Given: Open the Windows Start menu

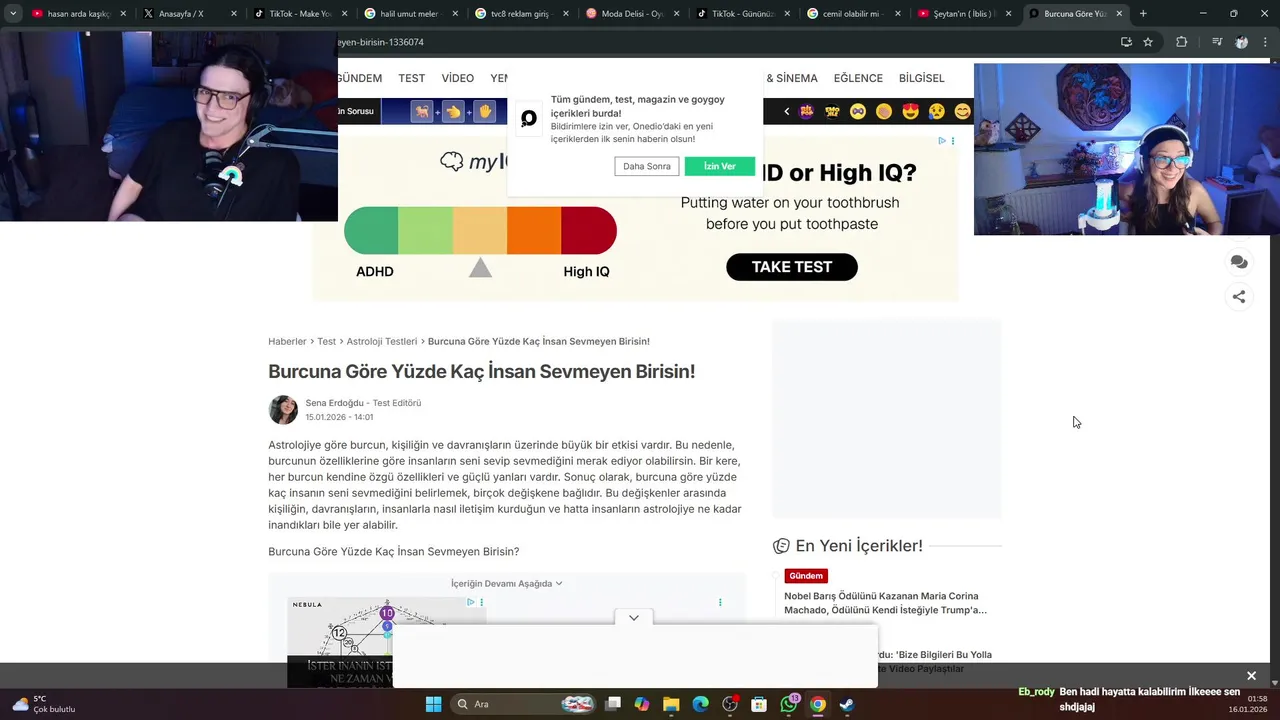Looking at the screenshot, I should tap(433, 704).
